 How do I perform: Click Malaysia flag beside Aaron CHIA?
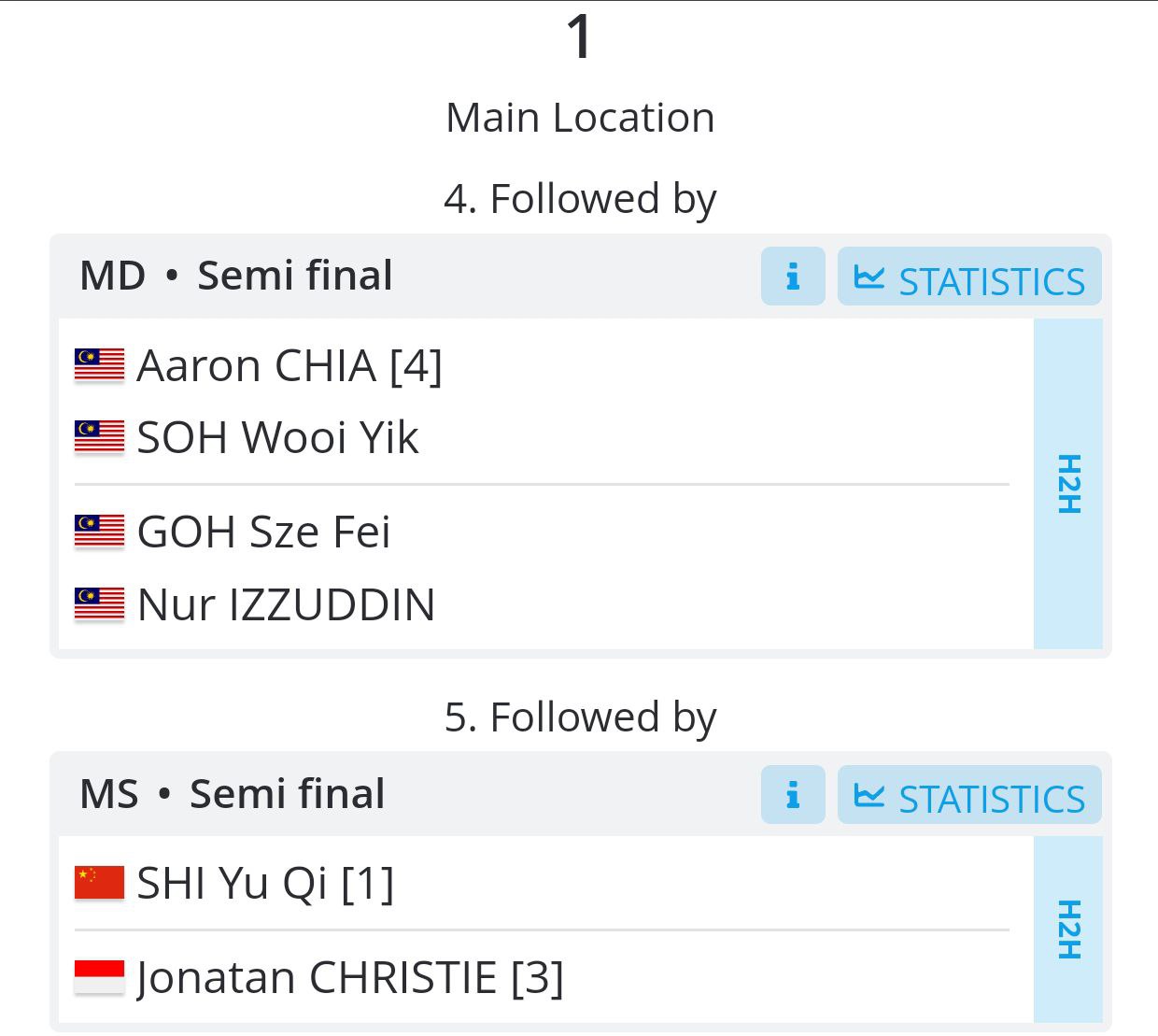click(99, 365)
